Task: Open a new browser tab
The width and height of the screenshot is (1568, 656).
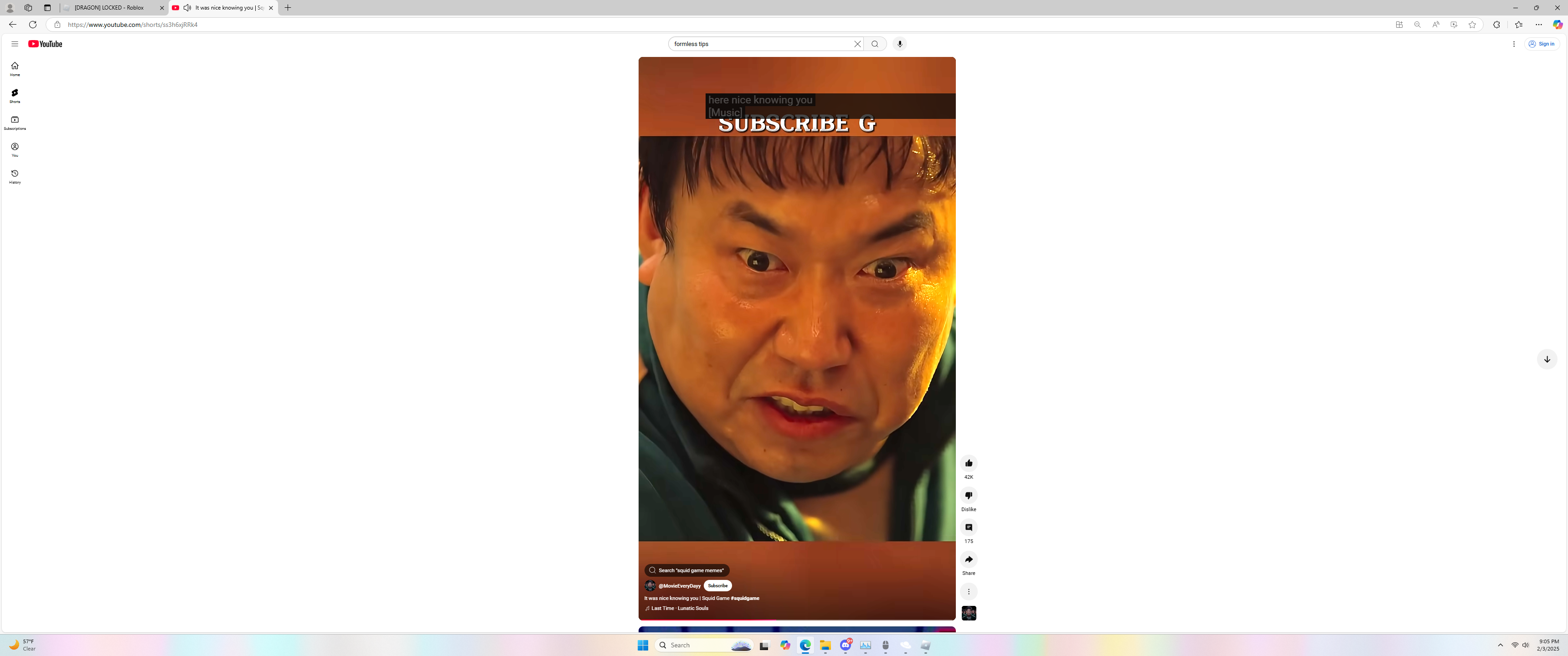Action: point(288,8)
